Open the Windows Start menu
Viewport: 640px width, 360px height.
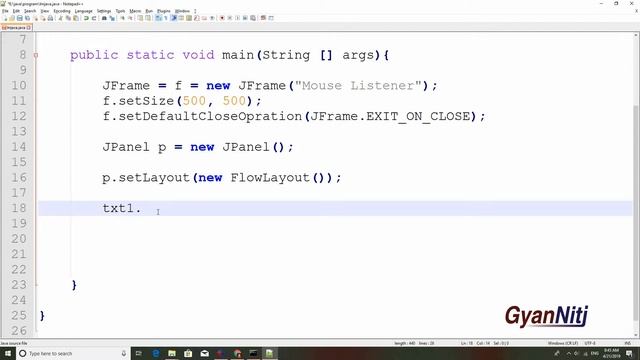click(x=8, y=353)
